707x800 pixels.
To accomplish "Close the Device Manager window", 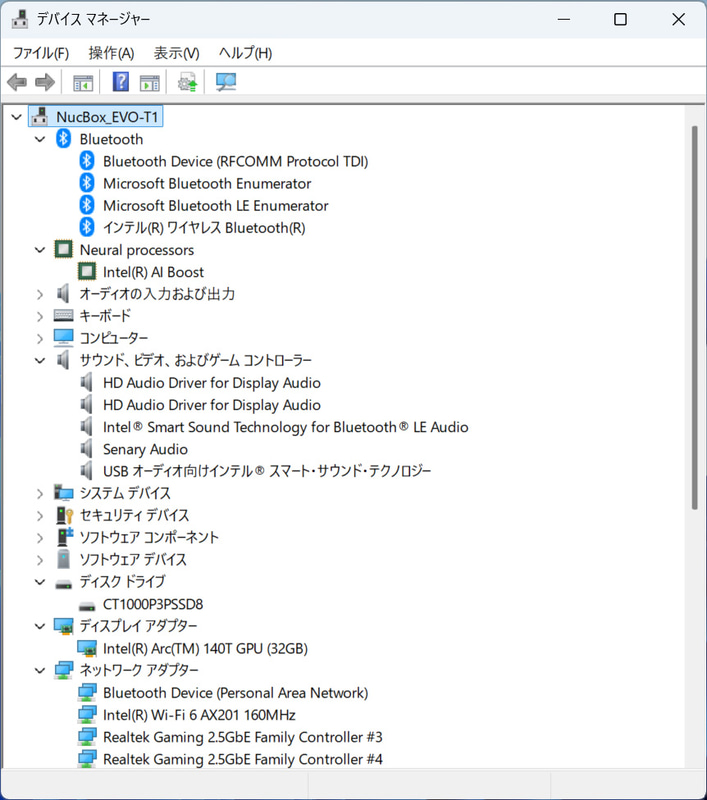I will point(678,19).
